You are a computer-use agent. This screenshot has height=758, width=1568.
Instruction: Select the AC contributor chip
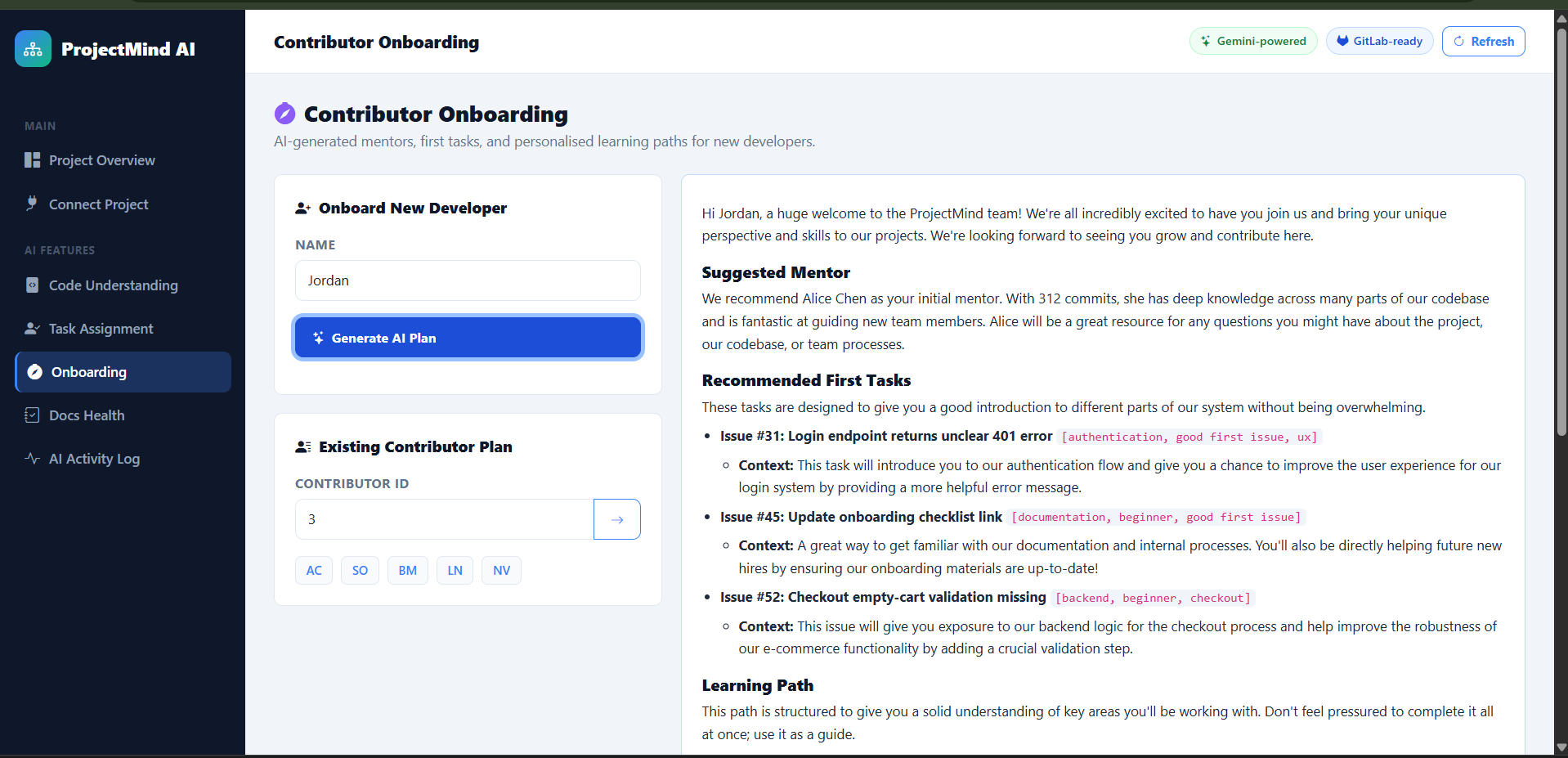coord(314,571)
